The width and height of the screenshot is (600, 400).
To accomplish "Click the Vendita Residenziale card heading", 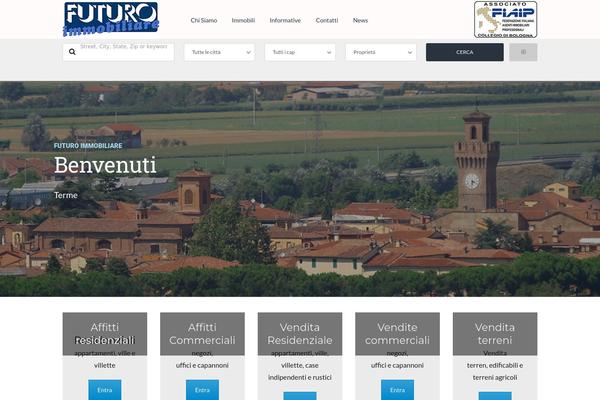I will click(x=300, y=334).
